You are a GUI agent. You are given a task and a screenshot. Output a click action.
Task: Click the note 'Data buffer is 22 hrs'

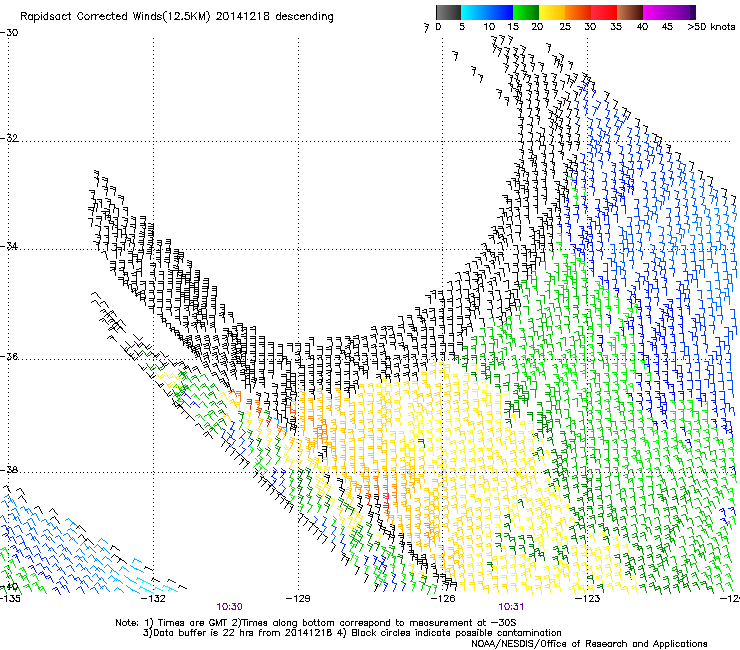pyautogui.click(x=202, y=633)
